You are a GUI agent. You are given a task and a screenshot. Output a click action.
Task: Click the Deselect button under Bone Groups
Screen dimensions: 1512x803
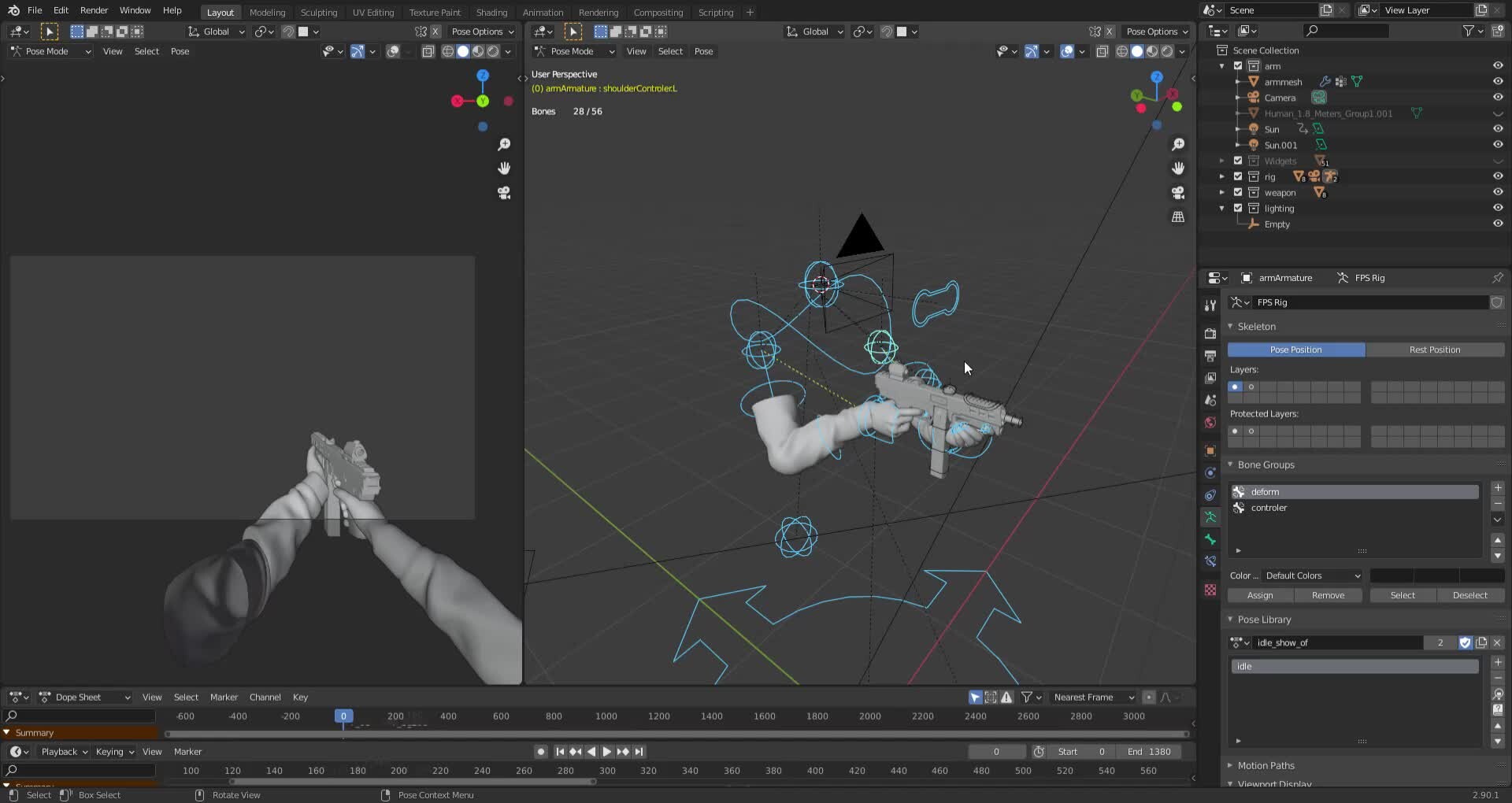pyautogui.click(x=1469, y=595)
